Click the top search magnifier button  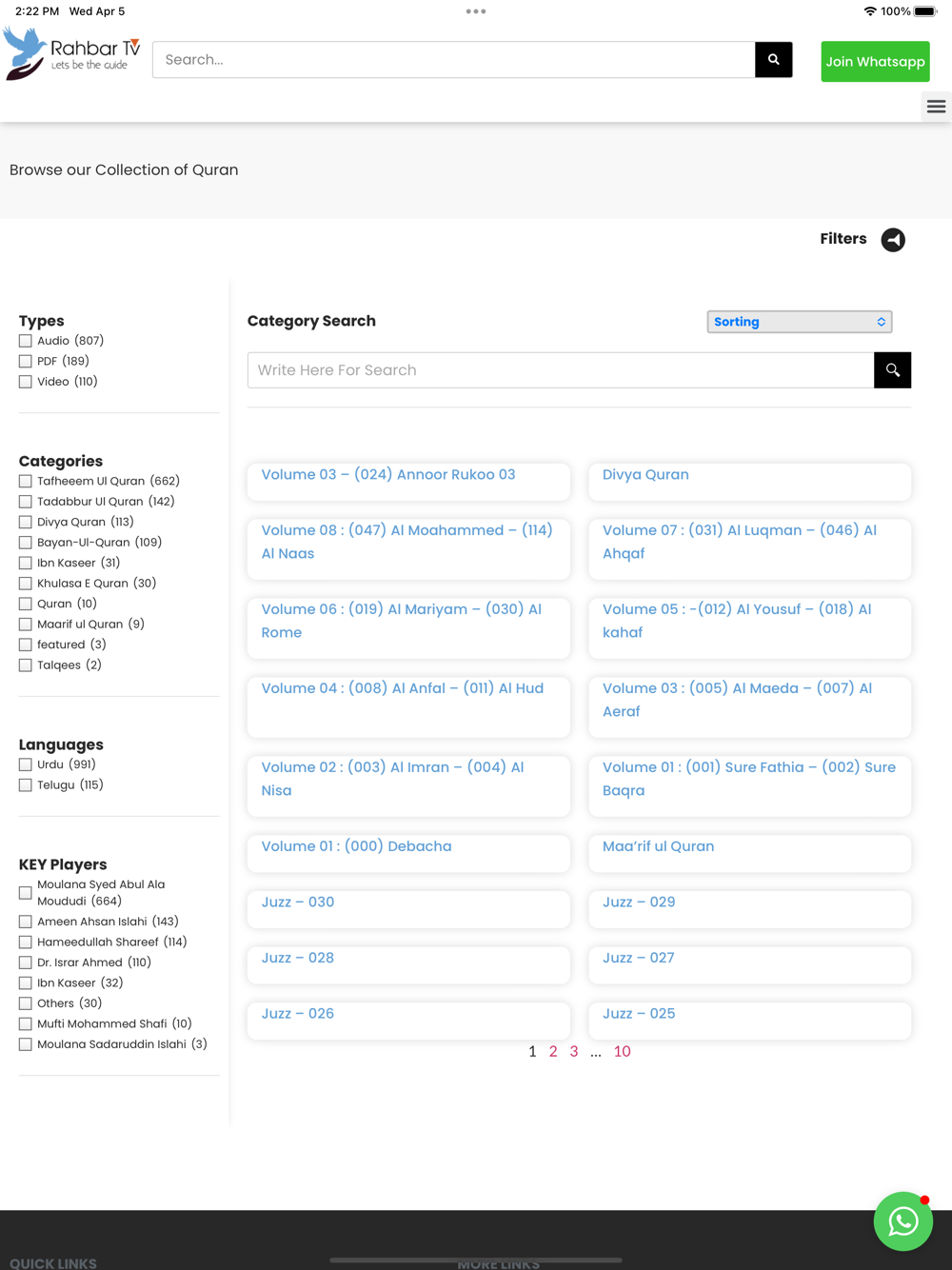[774, 59]
